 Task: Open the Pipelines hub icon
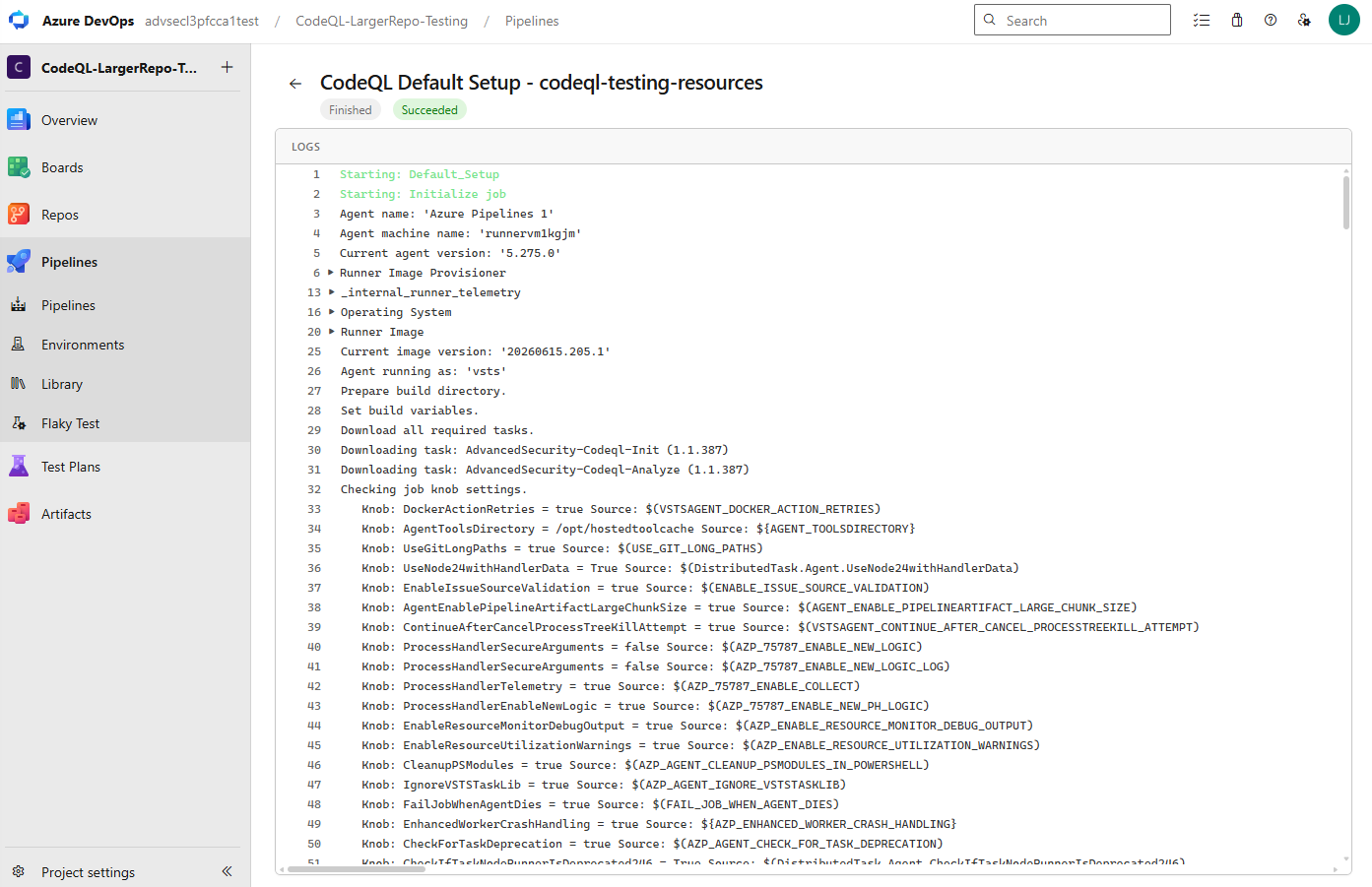click(19, 262)
